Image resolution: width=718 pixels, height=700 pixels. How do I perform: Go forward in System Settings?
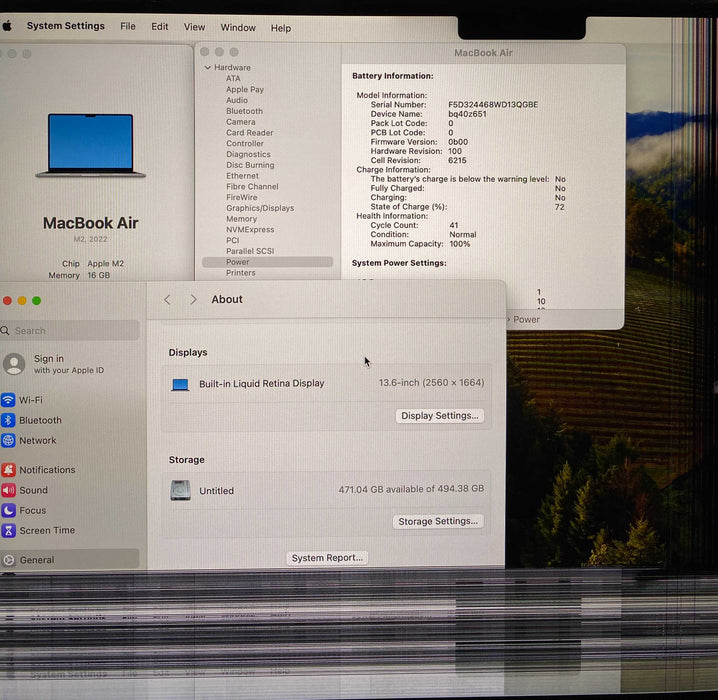193,300
